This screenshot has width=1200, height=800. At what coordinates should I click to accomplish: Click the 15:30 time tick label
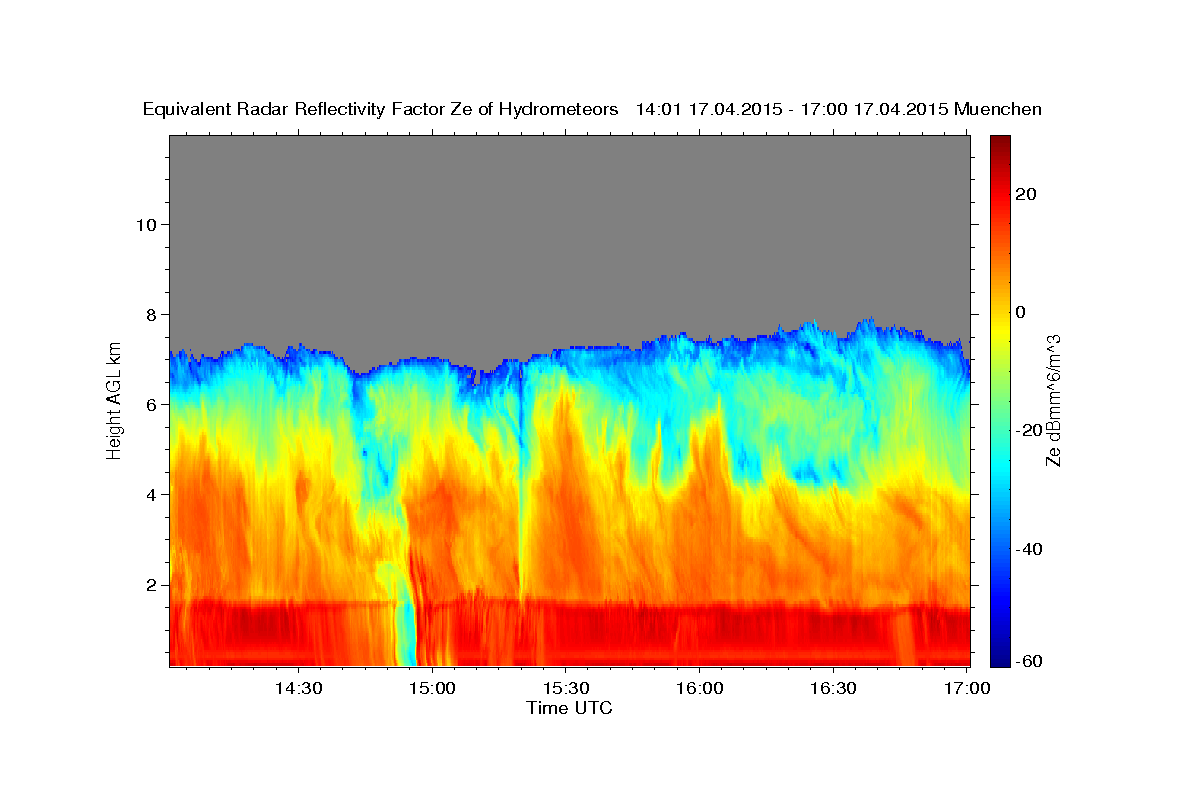(566, 688)
